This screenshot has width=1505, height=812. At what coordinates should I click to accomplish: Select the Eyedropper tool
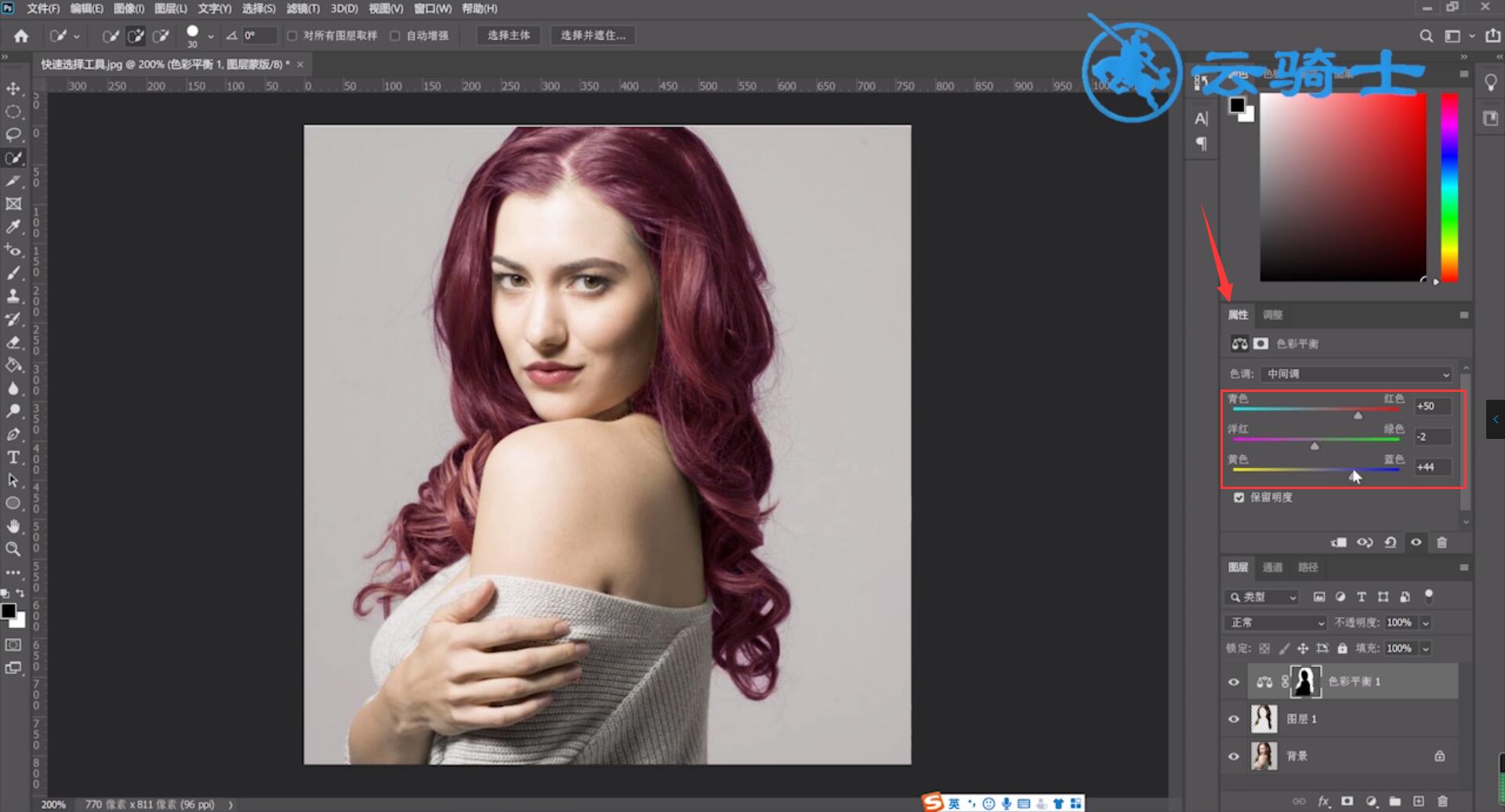pos(13,227)
